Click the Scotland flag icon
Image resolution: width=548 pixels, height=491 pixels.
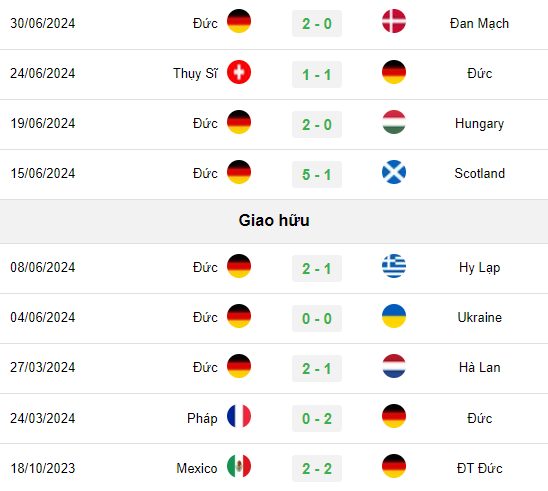pyautogui.click(x=394, y=172)
